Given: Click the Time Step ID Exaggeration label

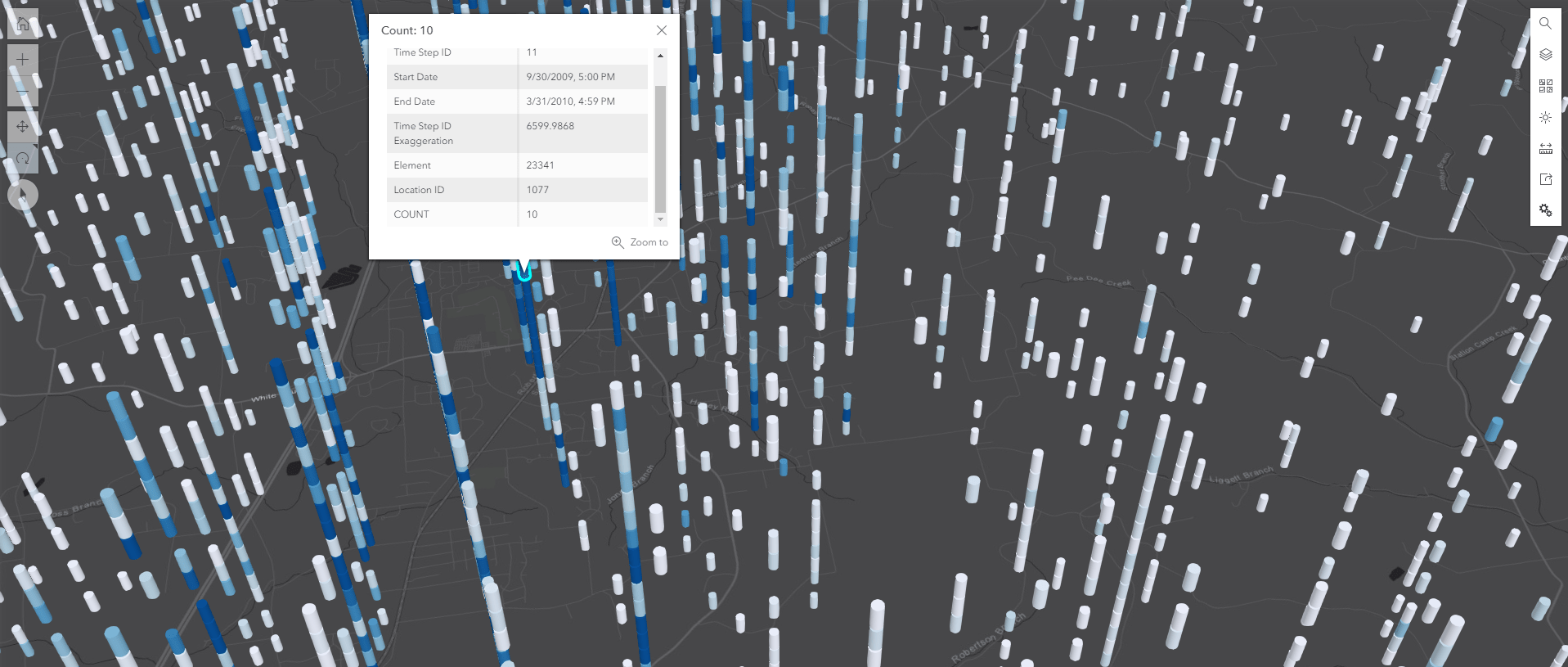Looking at the screenshot, I should click(x=423, y=133).
